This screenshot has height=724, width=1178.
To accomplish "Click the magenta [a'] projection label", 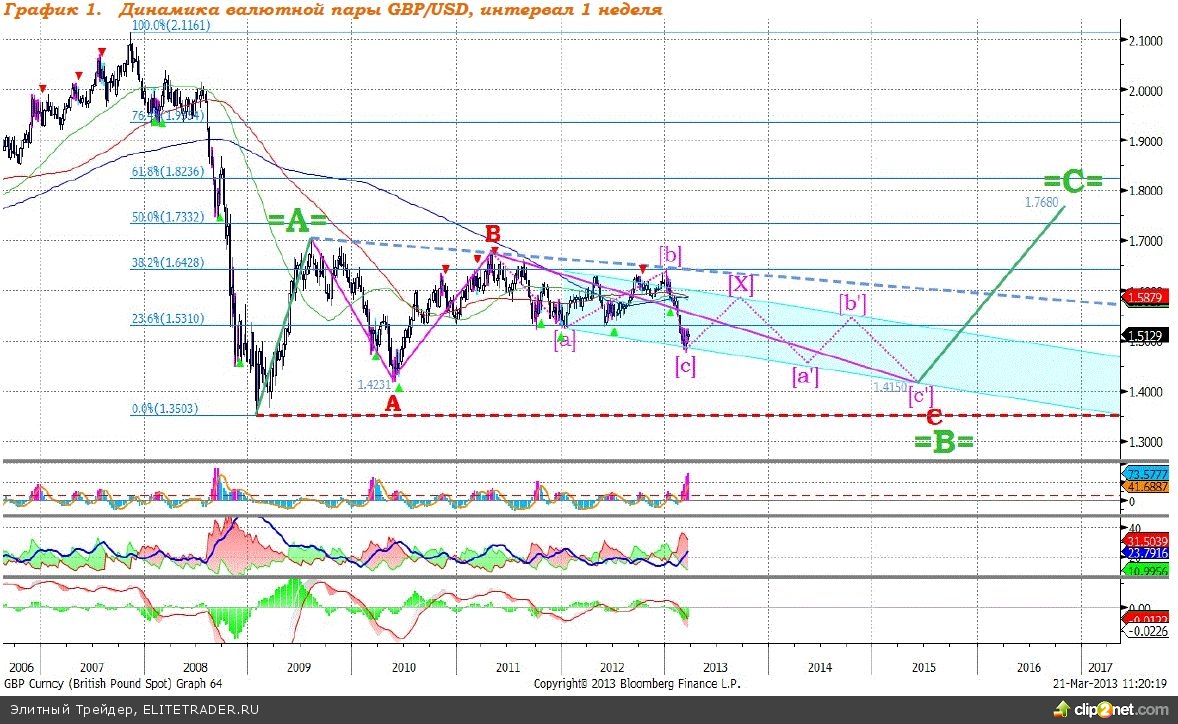I will pyautogui.click(x=805, y=377).
